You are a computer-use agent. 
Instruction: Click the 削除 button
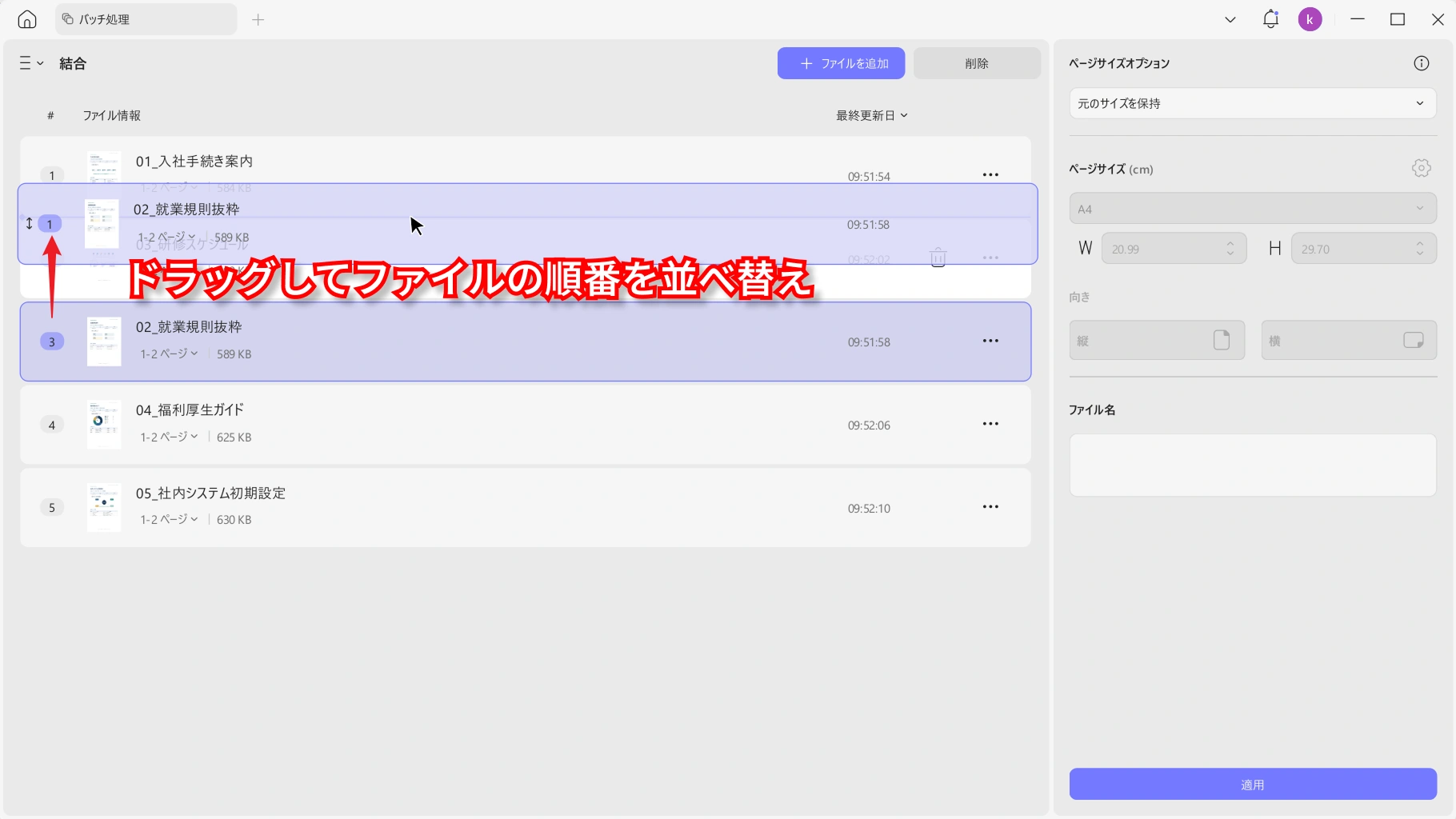[977, 63]
